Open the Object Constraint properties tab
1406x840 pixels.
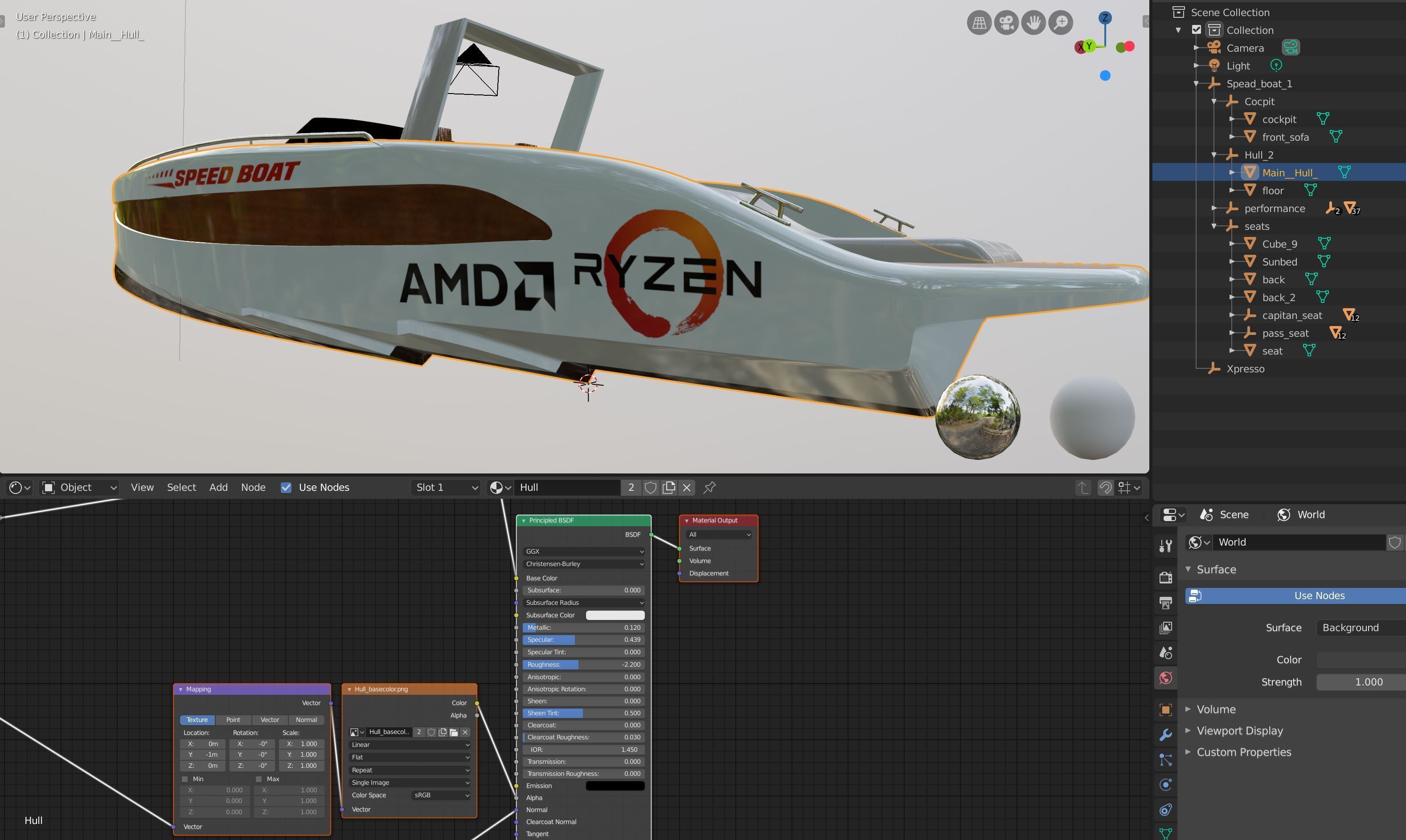point(1165,809)
